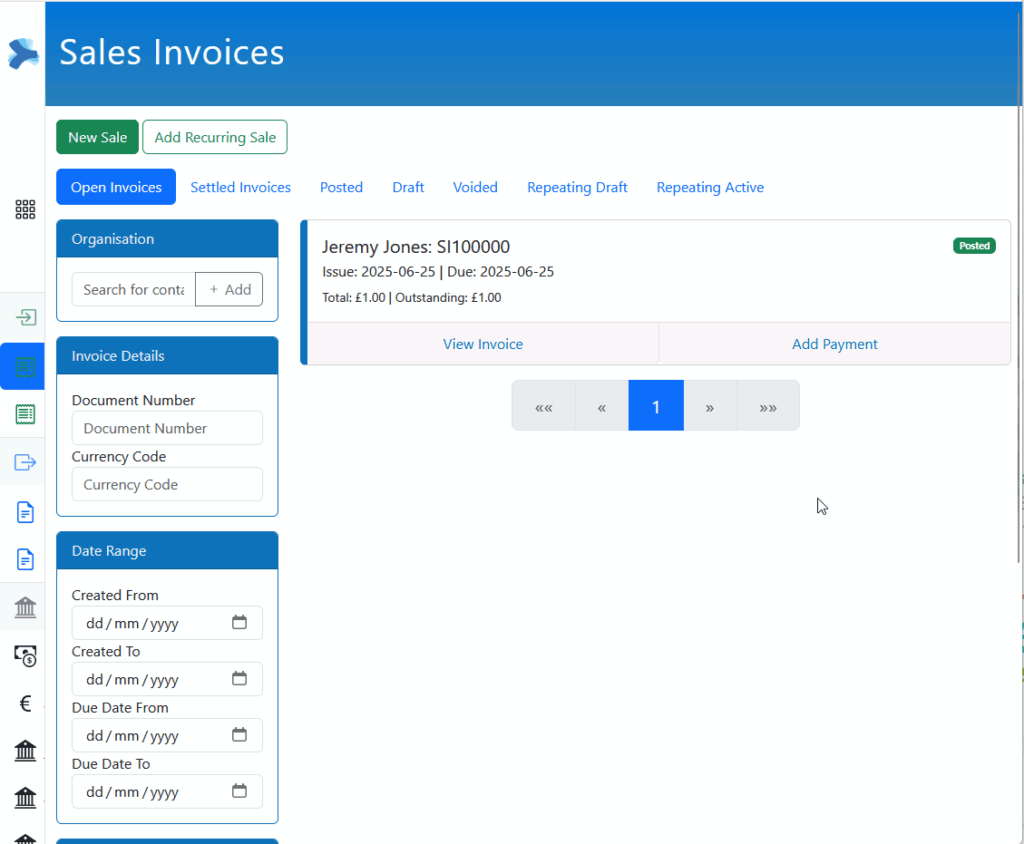Open the Created To calendar picker
1024x844 pixels.
239,679
